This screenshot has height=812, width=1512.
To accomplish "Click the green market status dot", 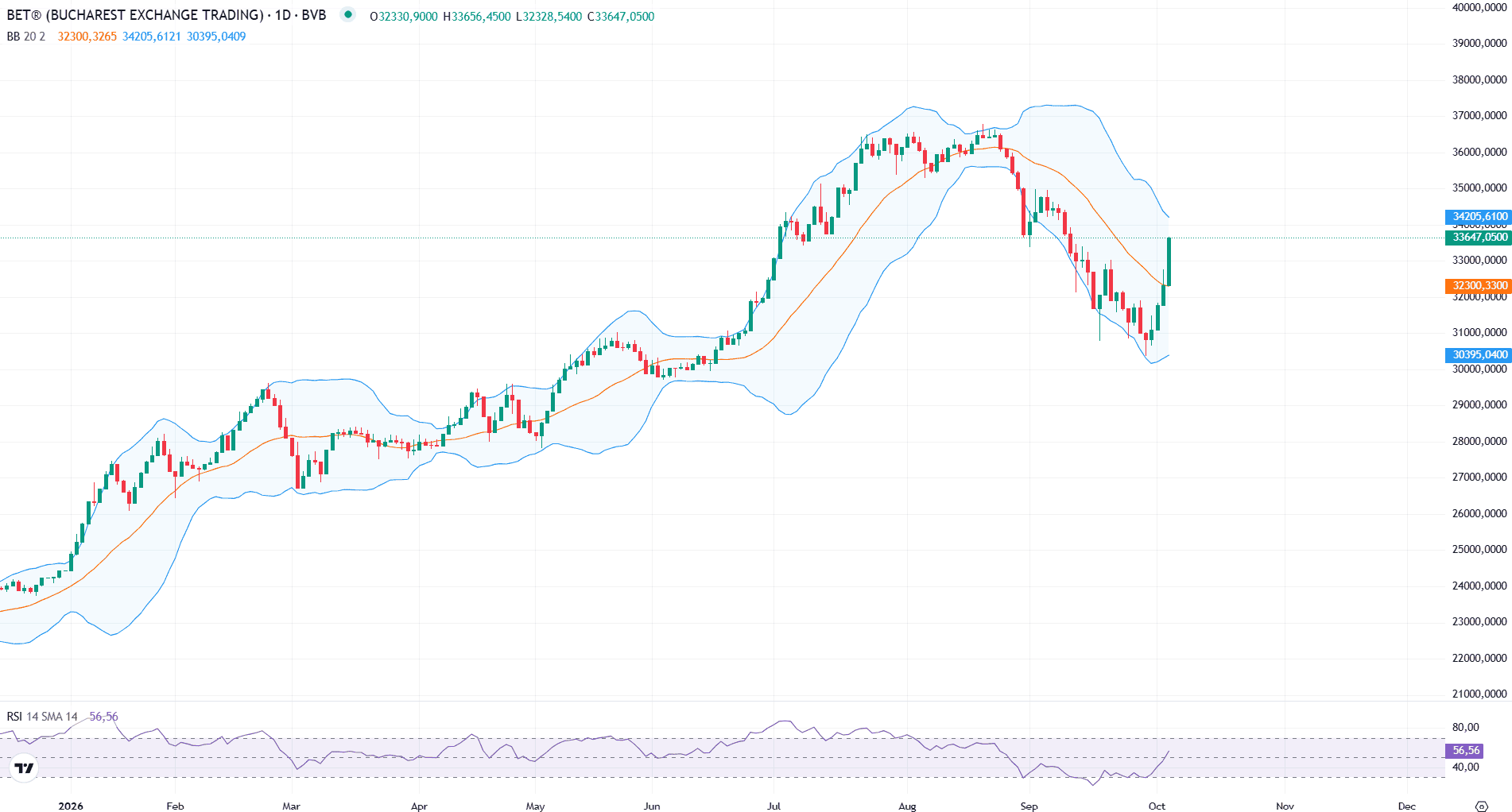I will click(347, 14).
